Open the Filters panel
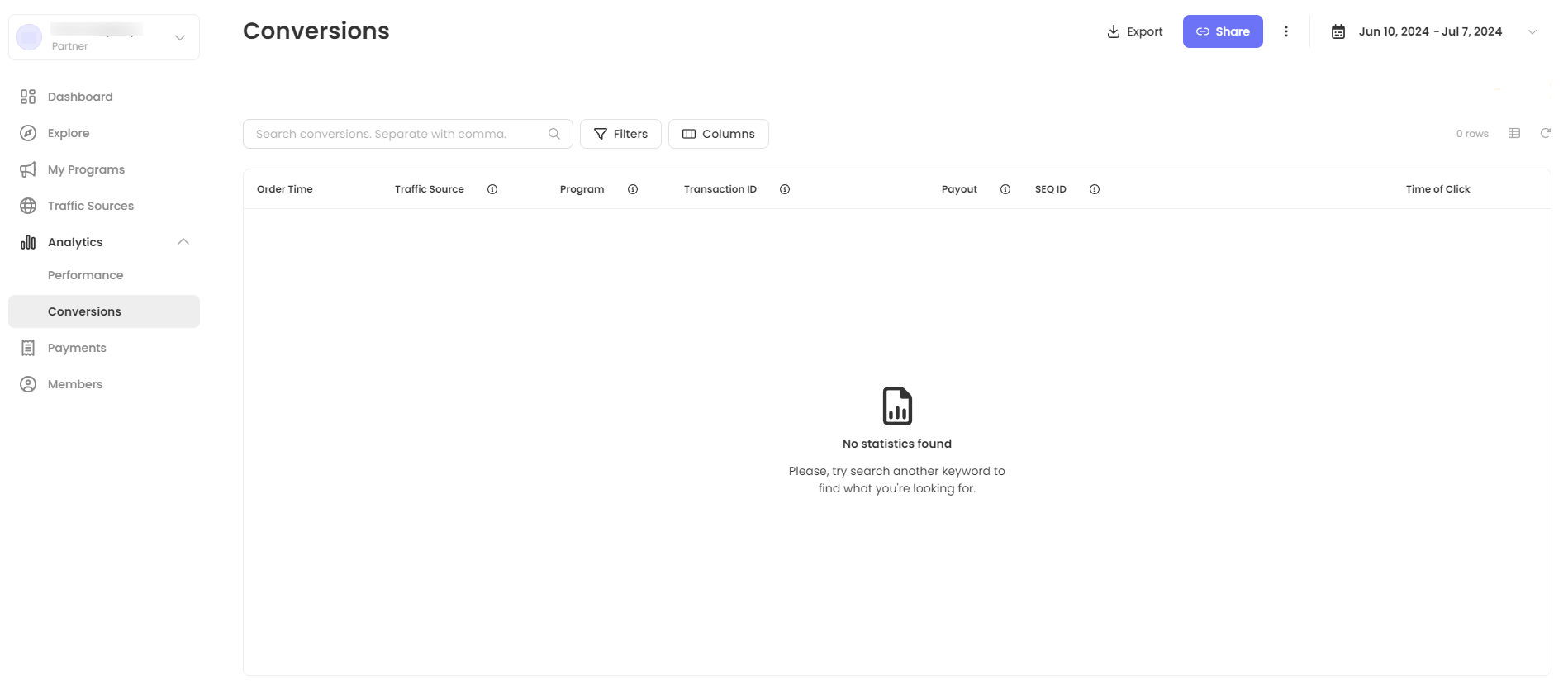 [620, 134]
